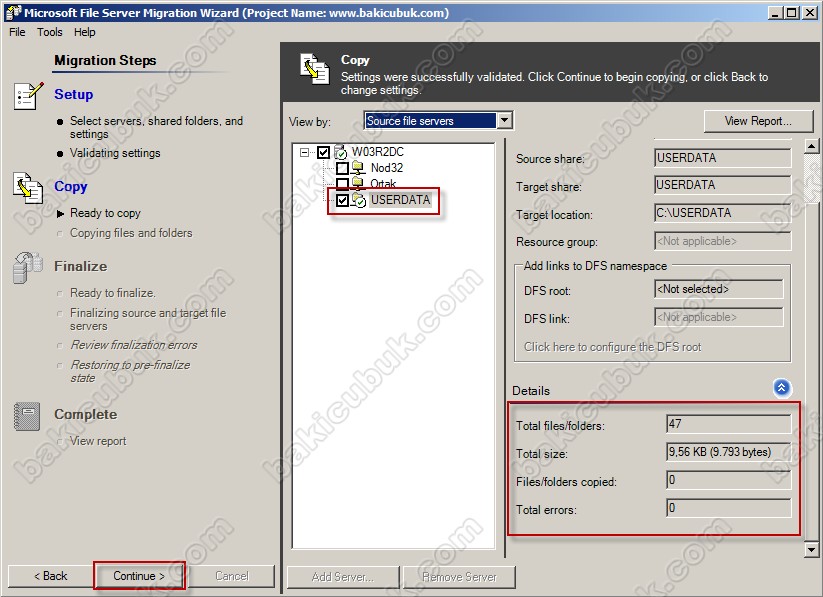
Task: Click the scrollbar up arrow
Action: tap(811, 146)
